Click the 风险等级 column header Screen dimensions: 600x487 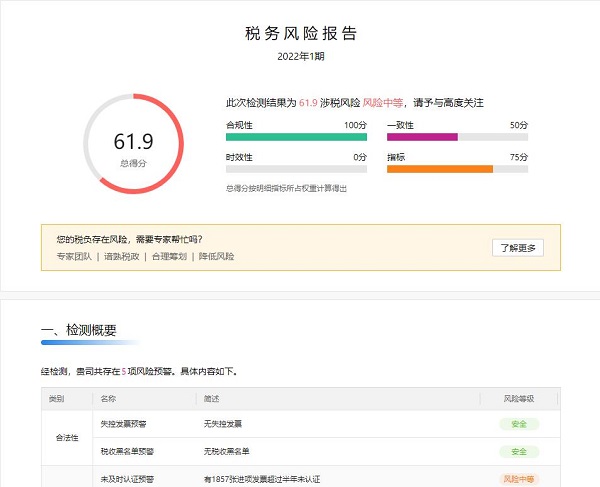tap(519, 399)
